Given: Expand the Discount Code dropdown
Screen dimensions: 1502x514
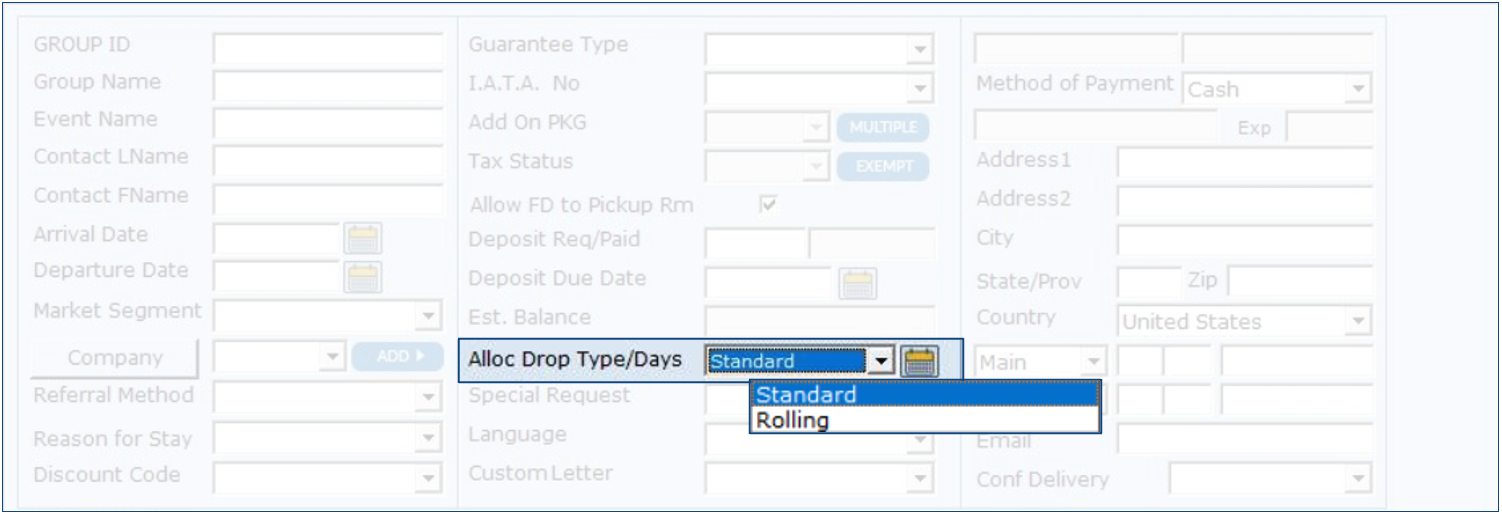Looking at the screenshot, I should [428, 480].
